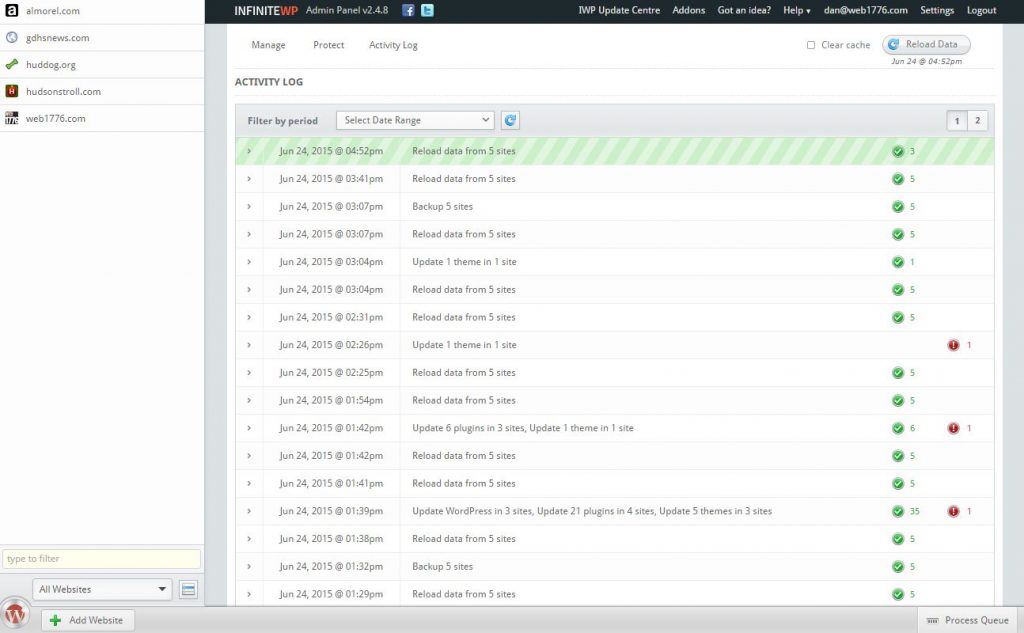Click error icon on 02:26pm theme update
Viewport: 1024px width, 633px height.
pos(953,345)
